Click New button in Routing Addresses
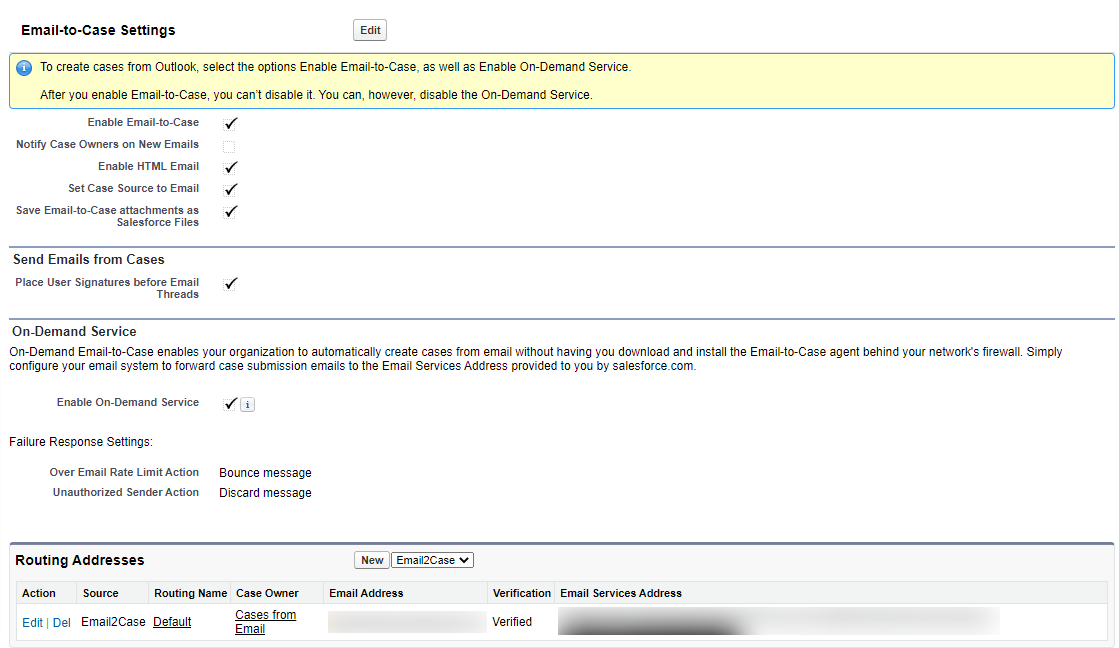 tap(372, 560)
